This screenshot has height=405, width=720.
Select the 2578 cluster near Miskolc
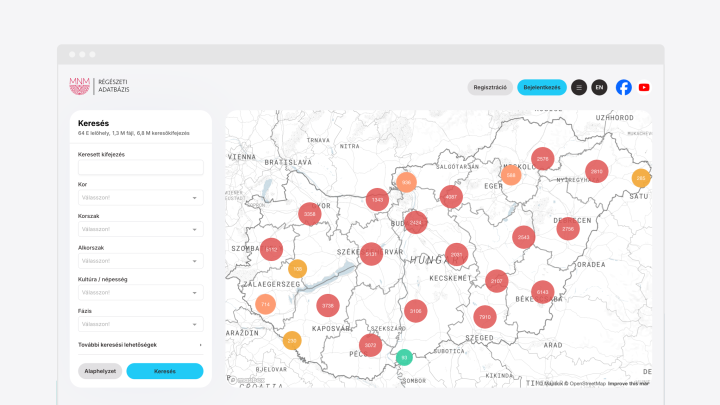click(543, 159)
